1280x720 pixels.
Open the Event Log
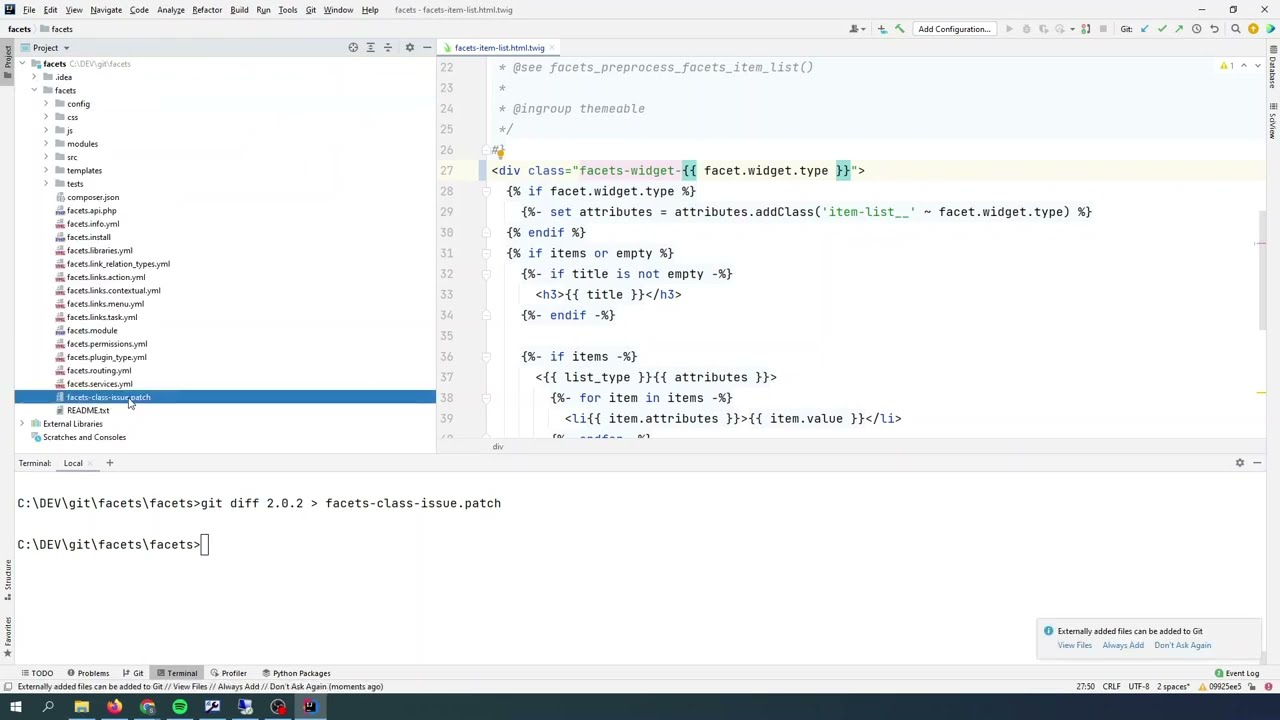coord(1237,673)
